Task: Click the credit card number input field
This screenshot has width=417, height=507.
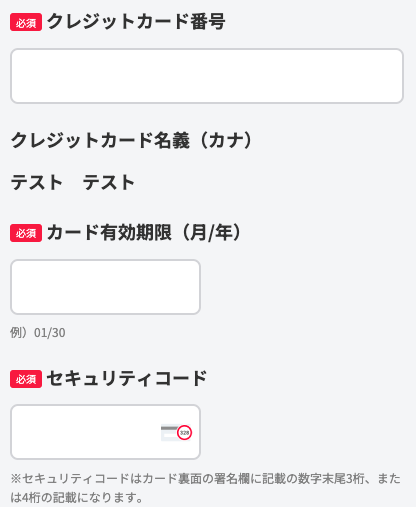Action: (207, 76)
